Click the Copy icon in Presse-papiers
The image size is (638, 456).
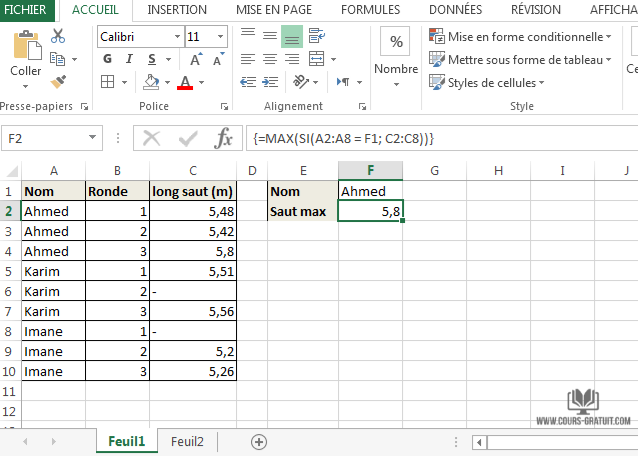(x=57, y=58)
